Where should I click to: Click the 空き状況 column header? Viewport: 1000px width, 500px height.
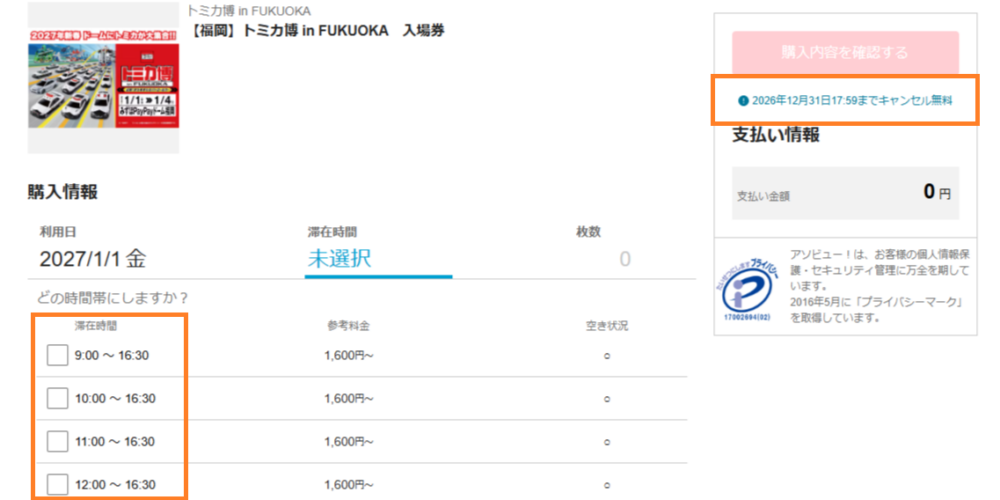607,326
